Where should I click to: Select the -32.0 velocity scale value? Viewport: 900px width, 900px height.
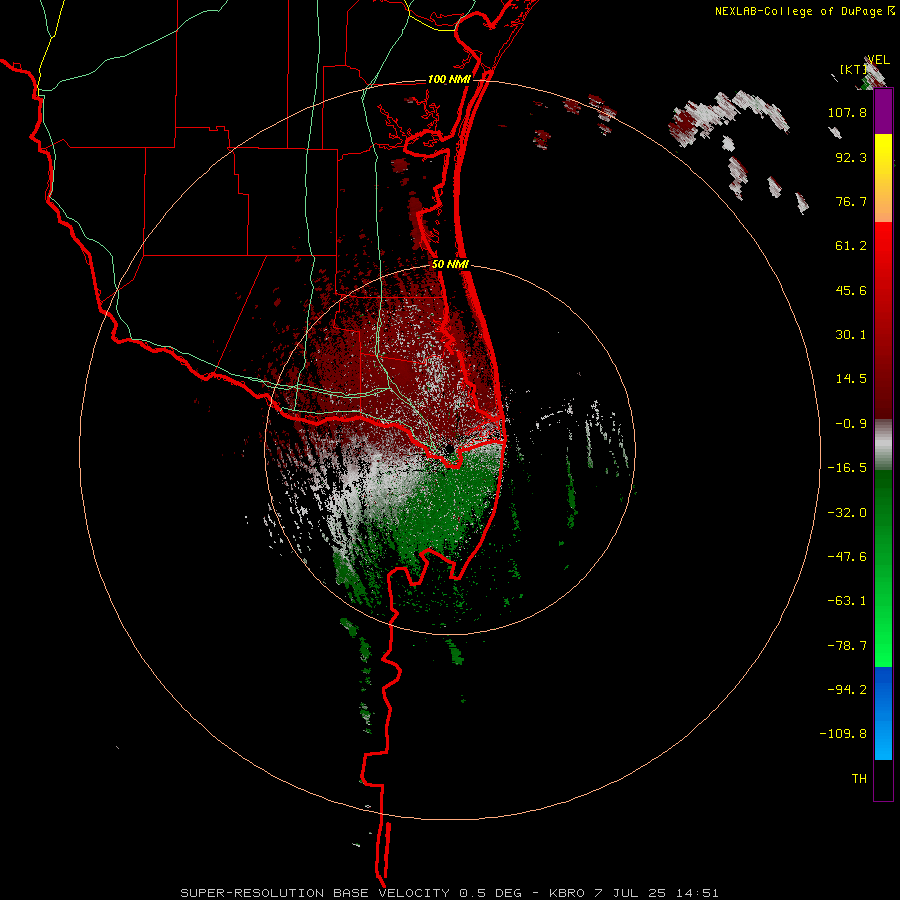point(847,513)
